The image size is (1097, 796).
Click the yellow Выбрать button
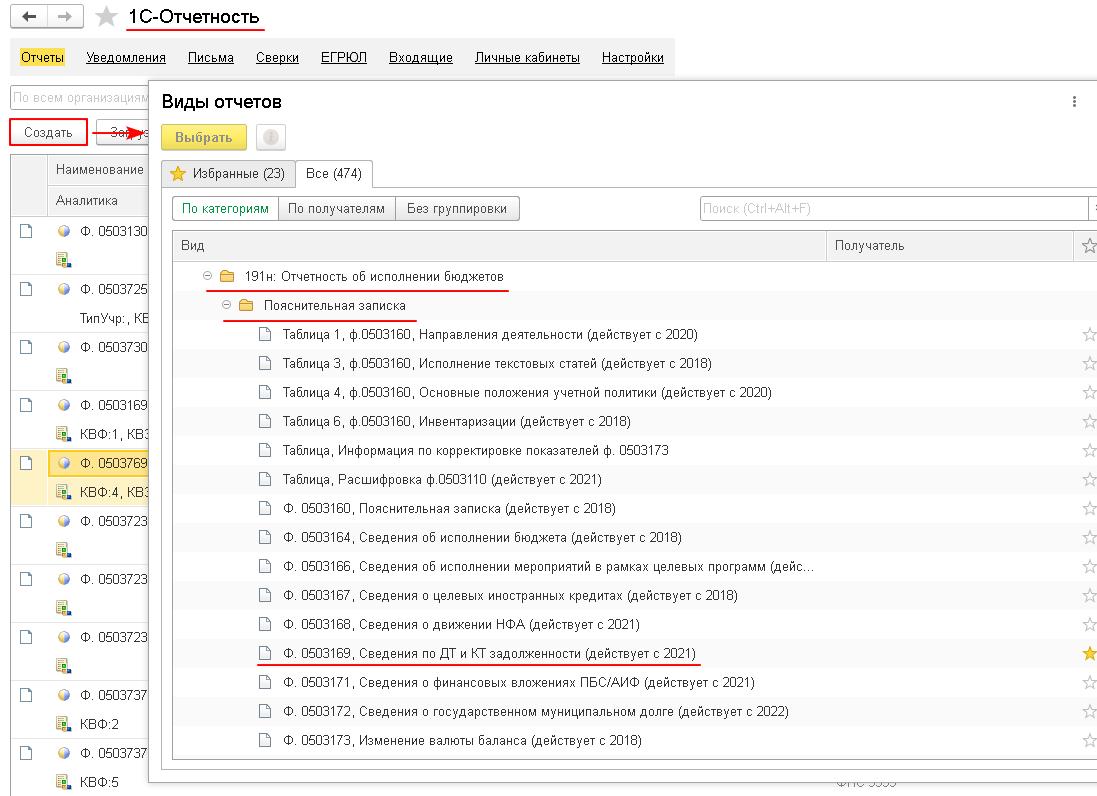pyautogui.click(x=204, y=137)
